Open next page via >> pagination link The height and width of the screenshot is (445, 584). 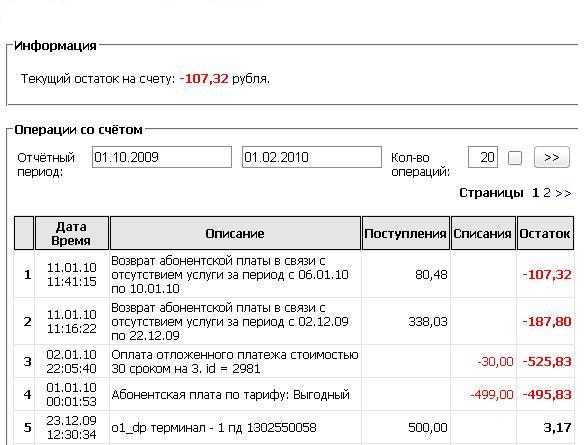[563, 193]
